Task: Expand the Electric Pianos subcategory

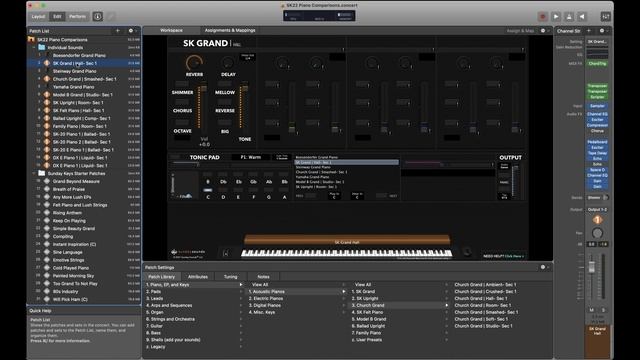Action: point(344,298)
